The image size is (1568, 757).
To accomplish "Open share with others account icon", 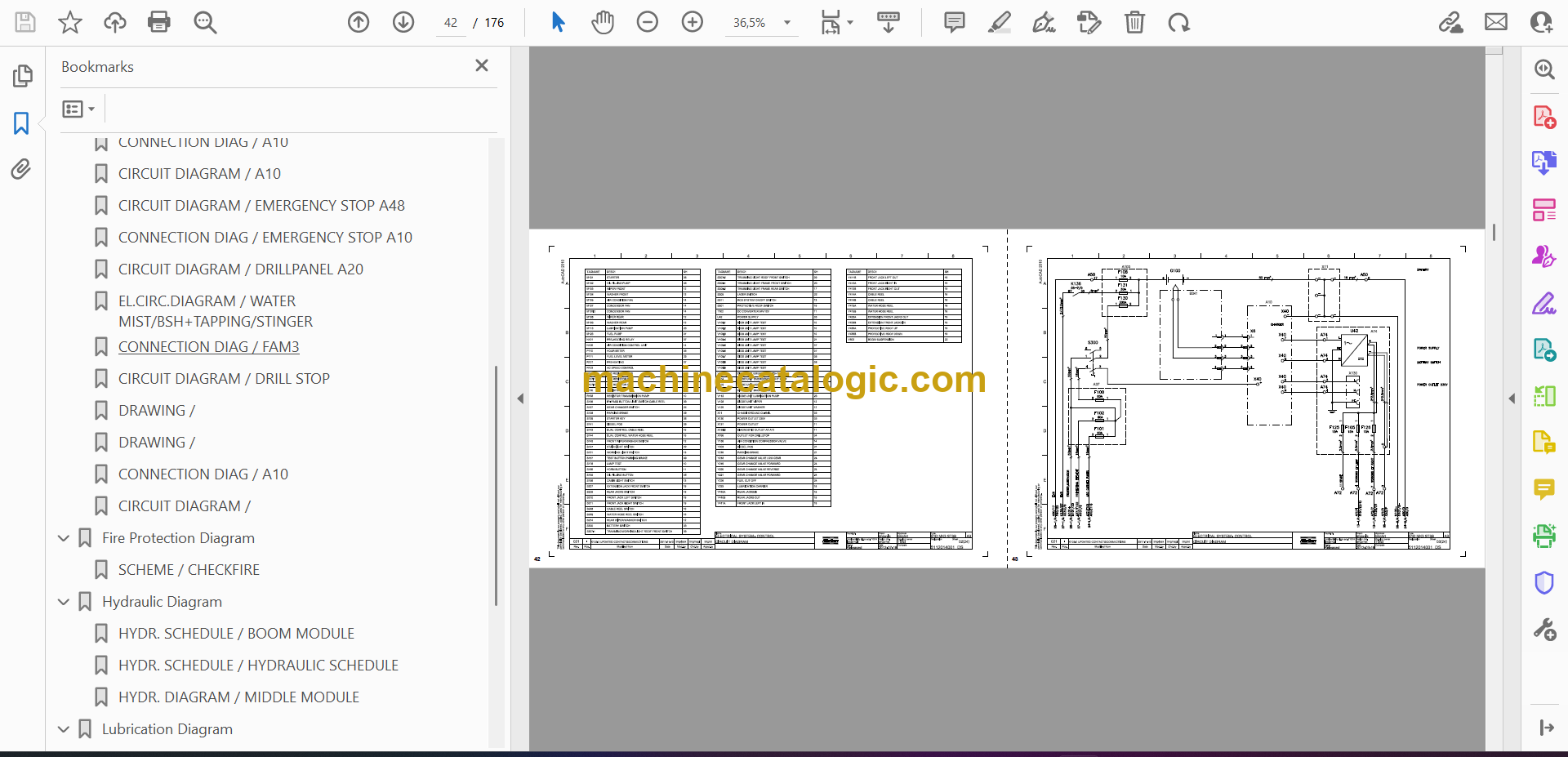I will tap(1541, 22).
